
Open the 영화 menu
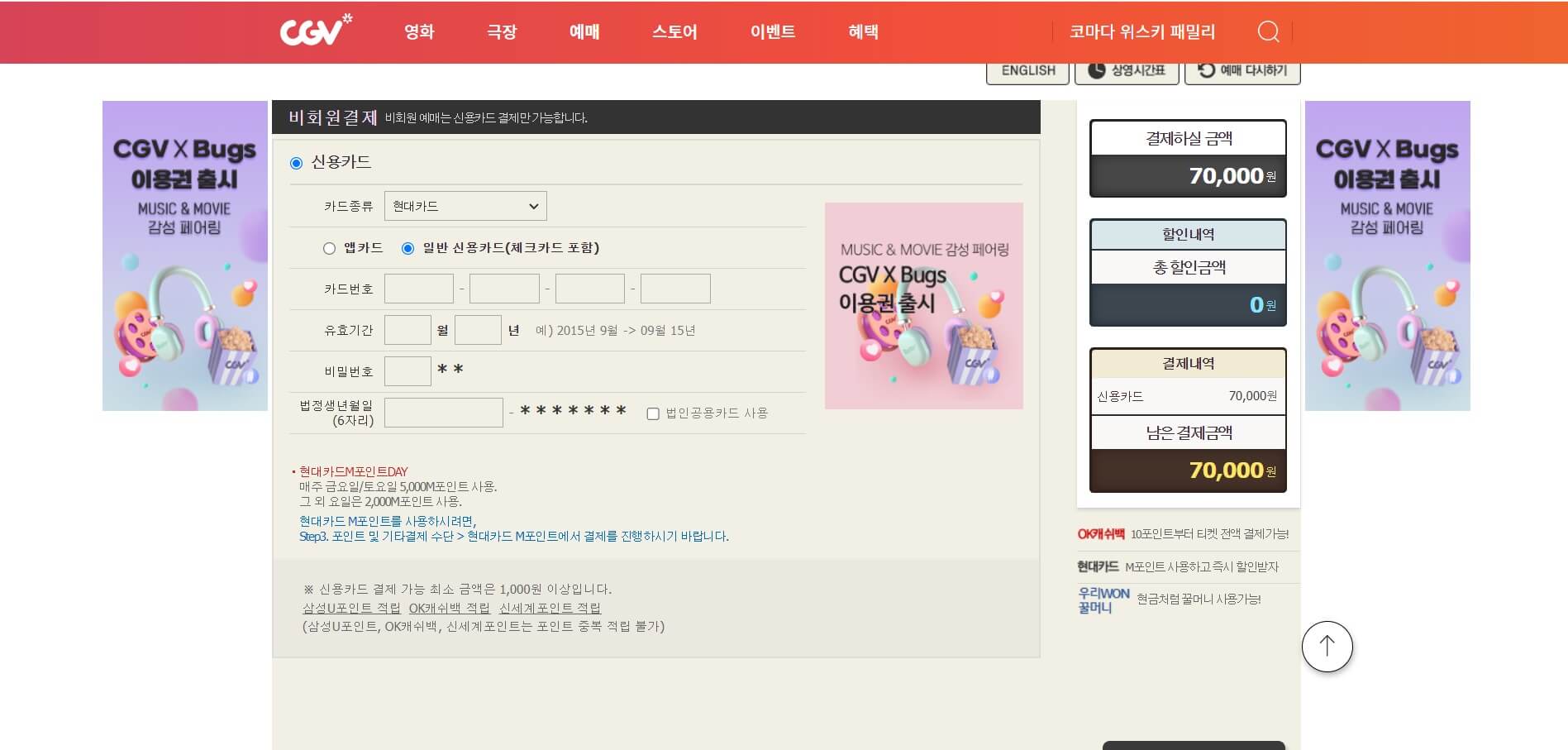coord(419,32)
